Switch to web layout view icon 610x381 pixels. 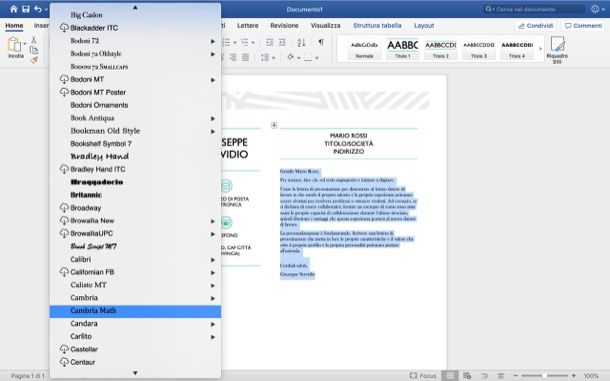click(467, 376)
